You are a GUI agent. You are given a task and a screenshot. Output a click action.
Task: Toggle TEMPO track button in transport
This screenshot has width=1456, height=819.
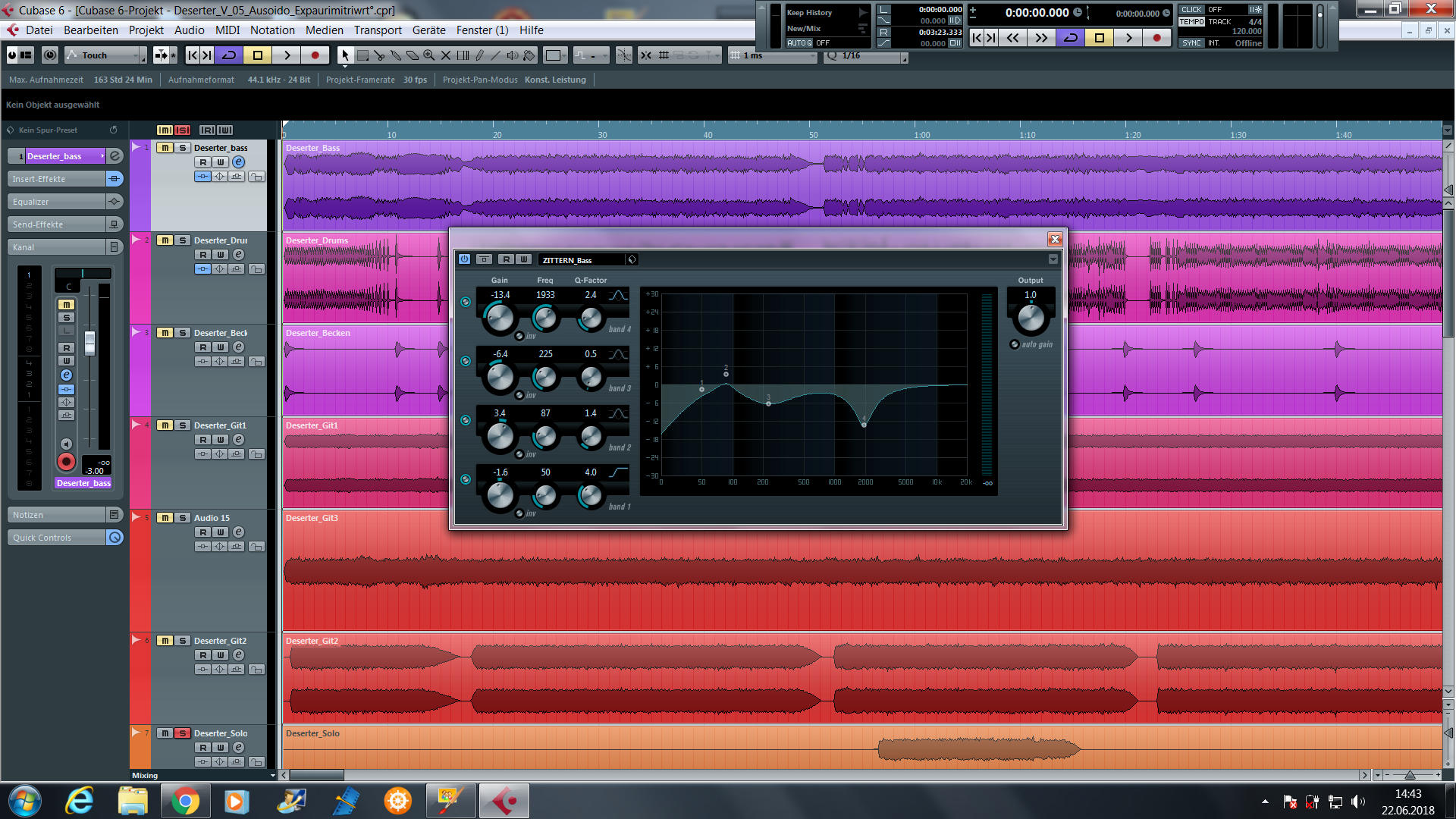coord(1191,22)
